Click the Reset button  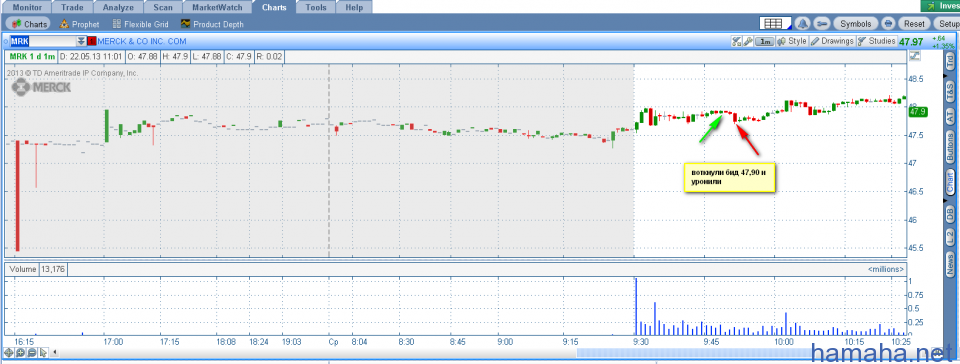(x=914, y=24)
